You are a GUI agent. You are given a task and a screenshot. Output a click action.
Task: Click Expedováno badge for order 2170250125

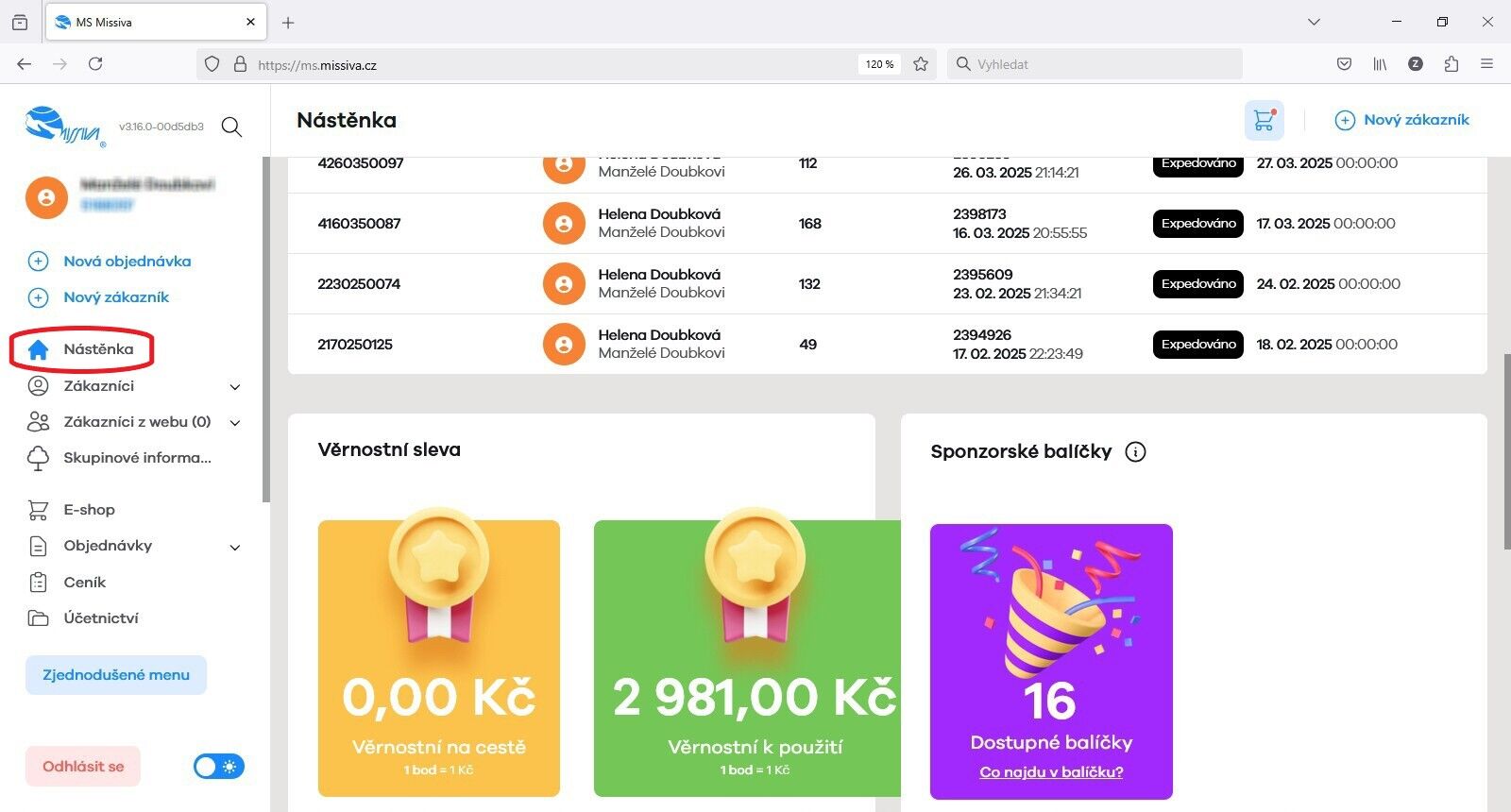pyautogui.click(x=1198, y=345)
